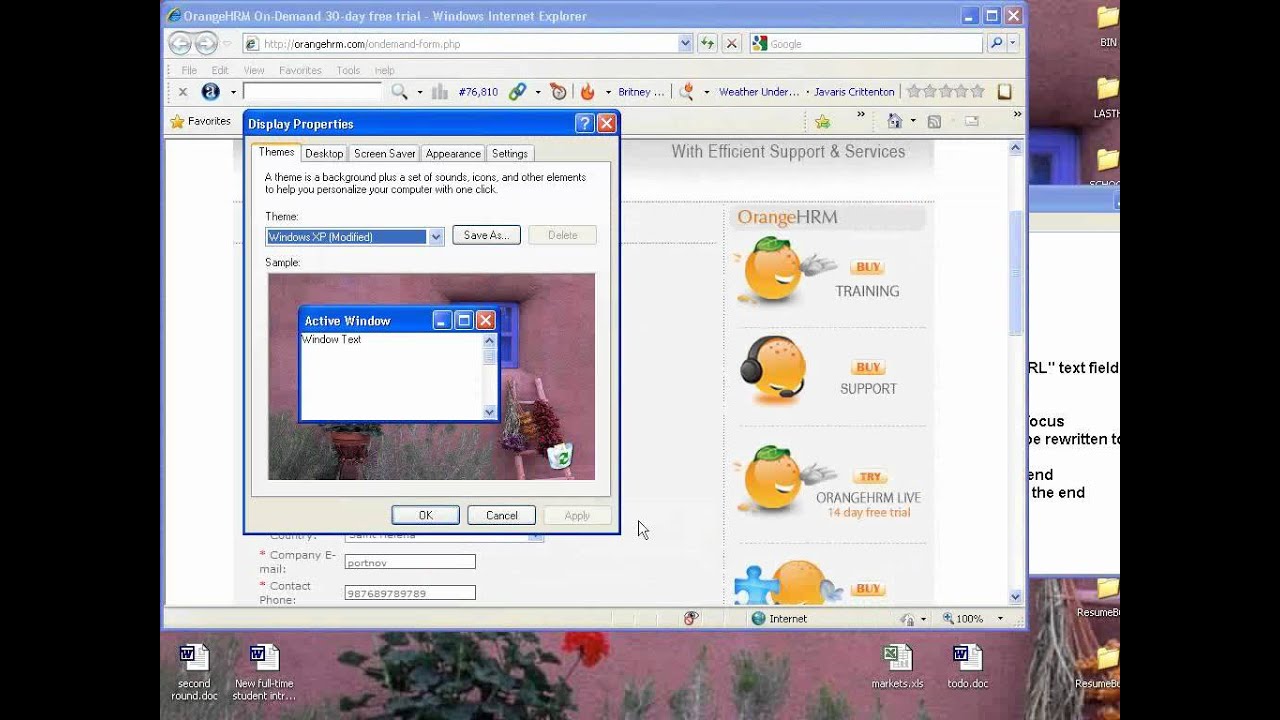Click the Alexa toolbar search magnifier icon
The width and height of the screenshot is (1280, 720).
pyautogui.click(x=399, y=91)
